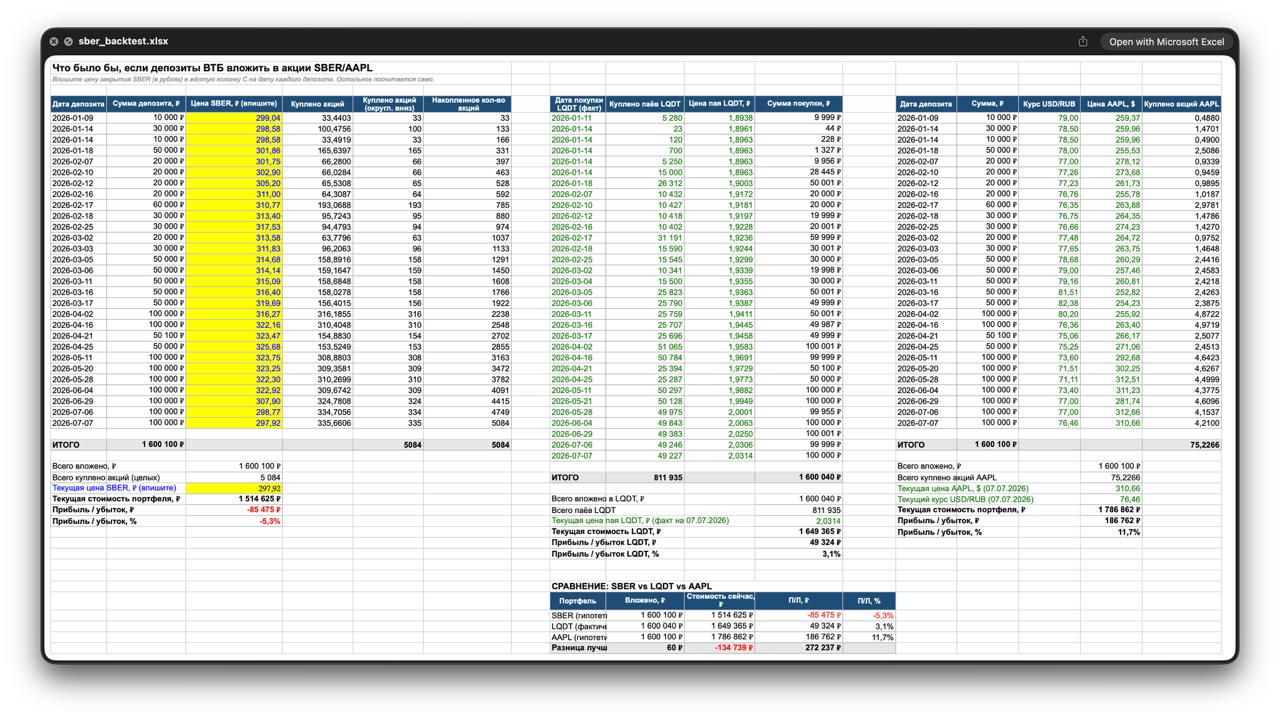Expand preview to full screen
1280x718 pixels.
coord(68,41)
